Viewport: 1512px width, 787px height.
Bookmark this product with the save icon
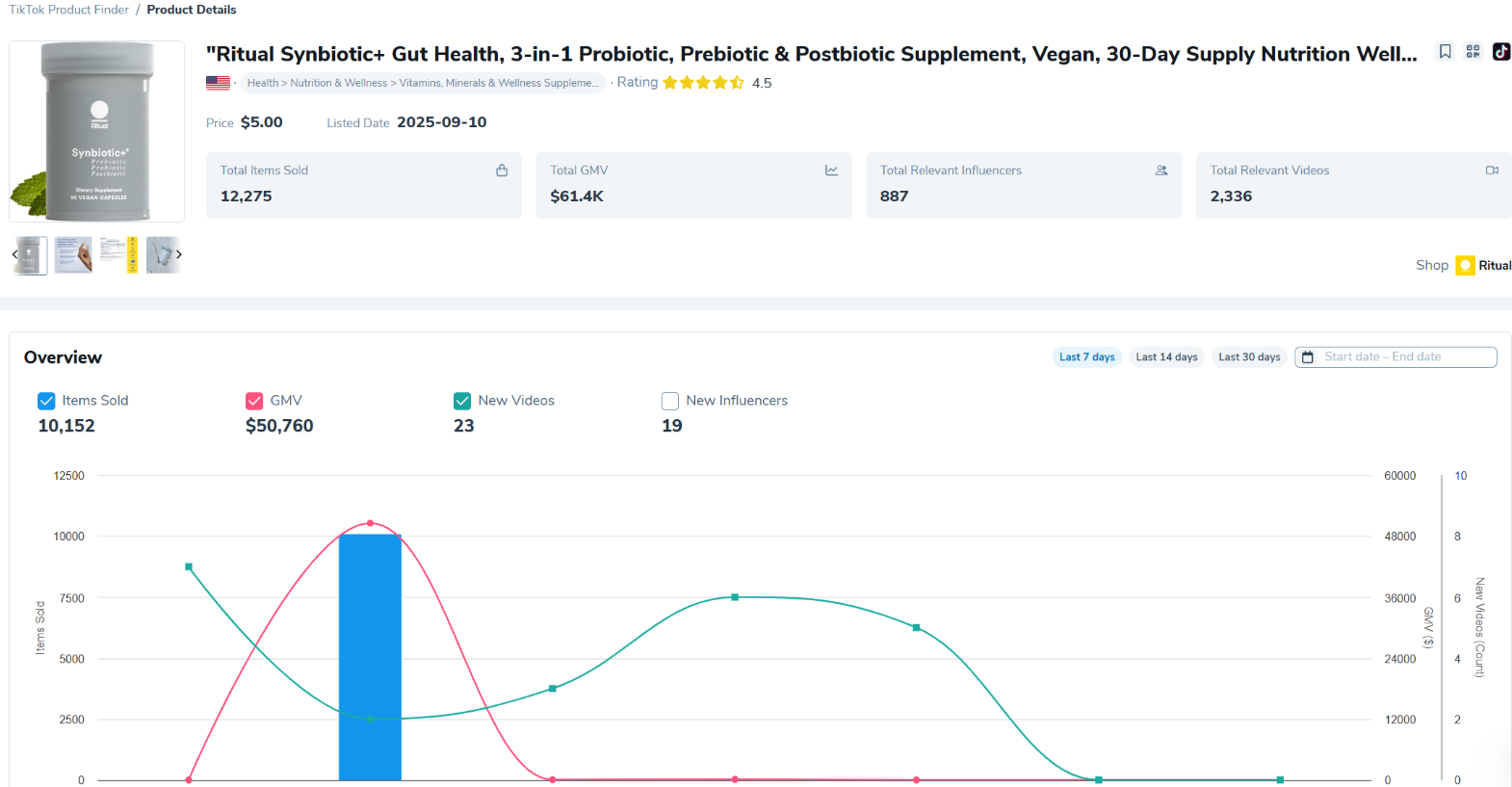(x=1445, y=52)
